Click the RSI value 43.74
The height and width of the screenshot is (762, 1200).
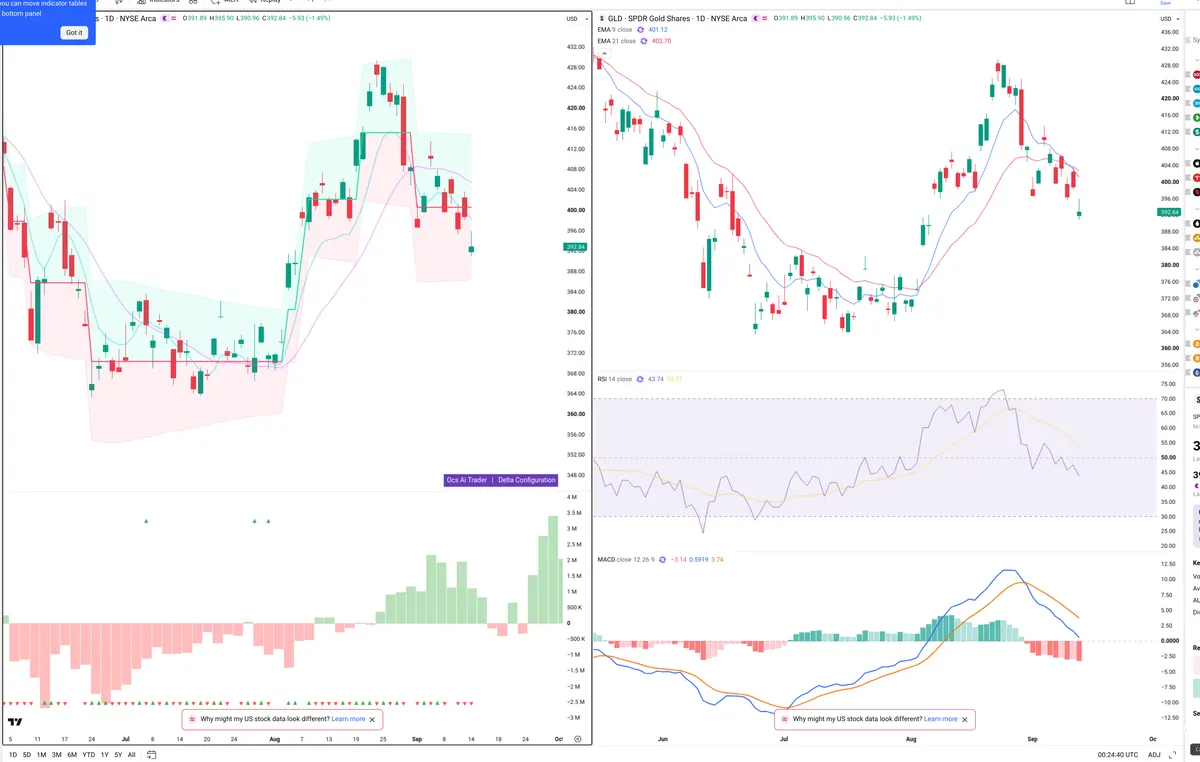tap(657, 379)
